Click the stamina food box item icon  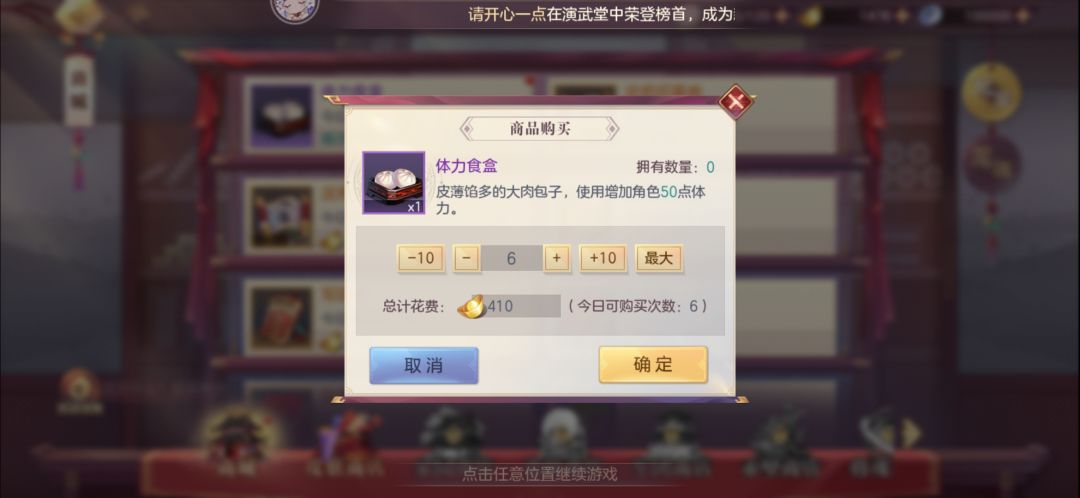tap(393, 183)
